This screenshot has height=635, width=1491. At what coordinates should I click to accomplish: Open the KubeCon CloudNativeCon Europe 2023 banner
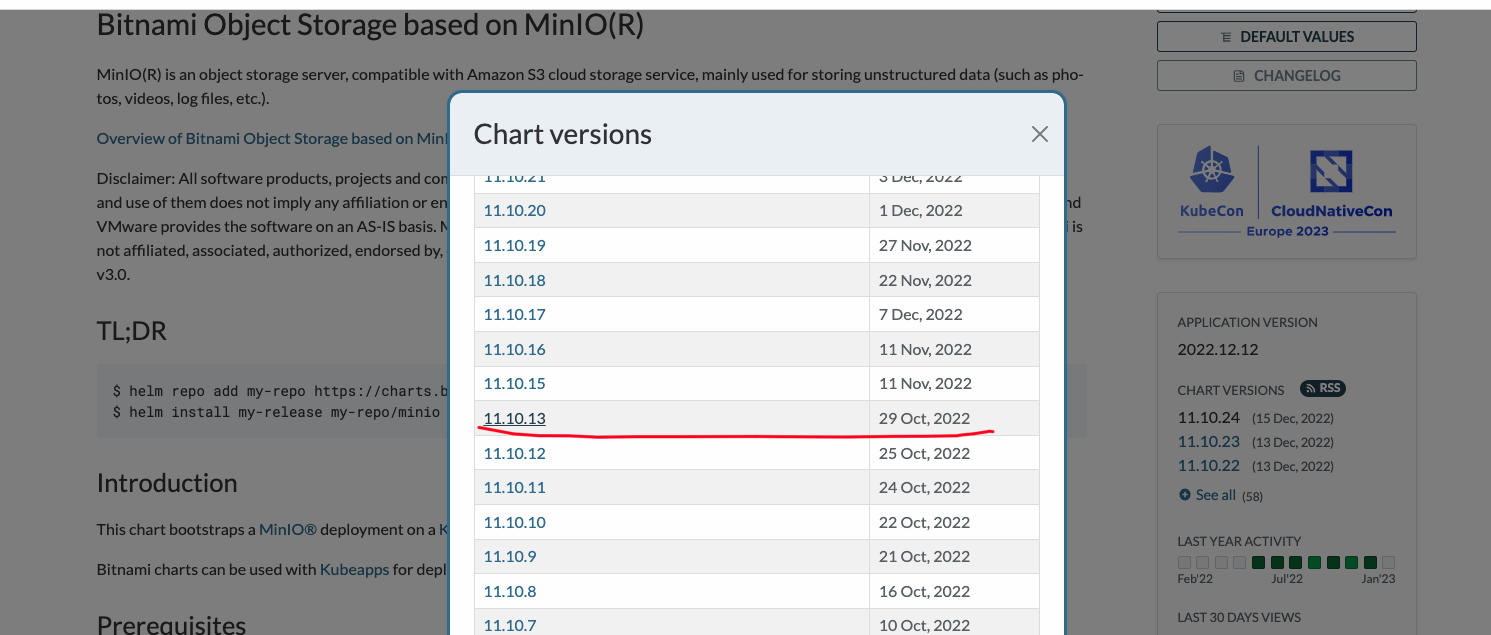(1286, 192)
